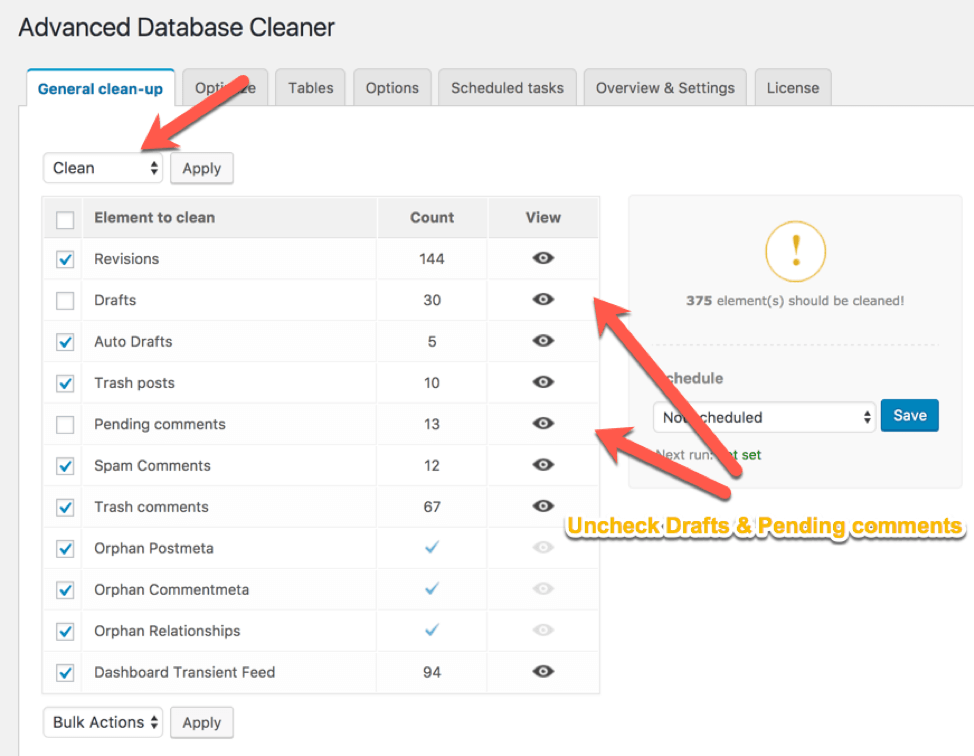Click the eye icon for Pending comments
The width and height of the screenshot is (974, 756).
coord(543,424)
